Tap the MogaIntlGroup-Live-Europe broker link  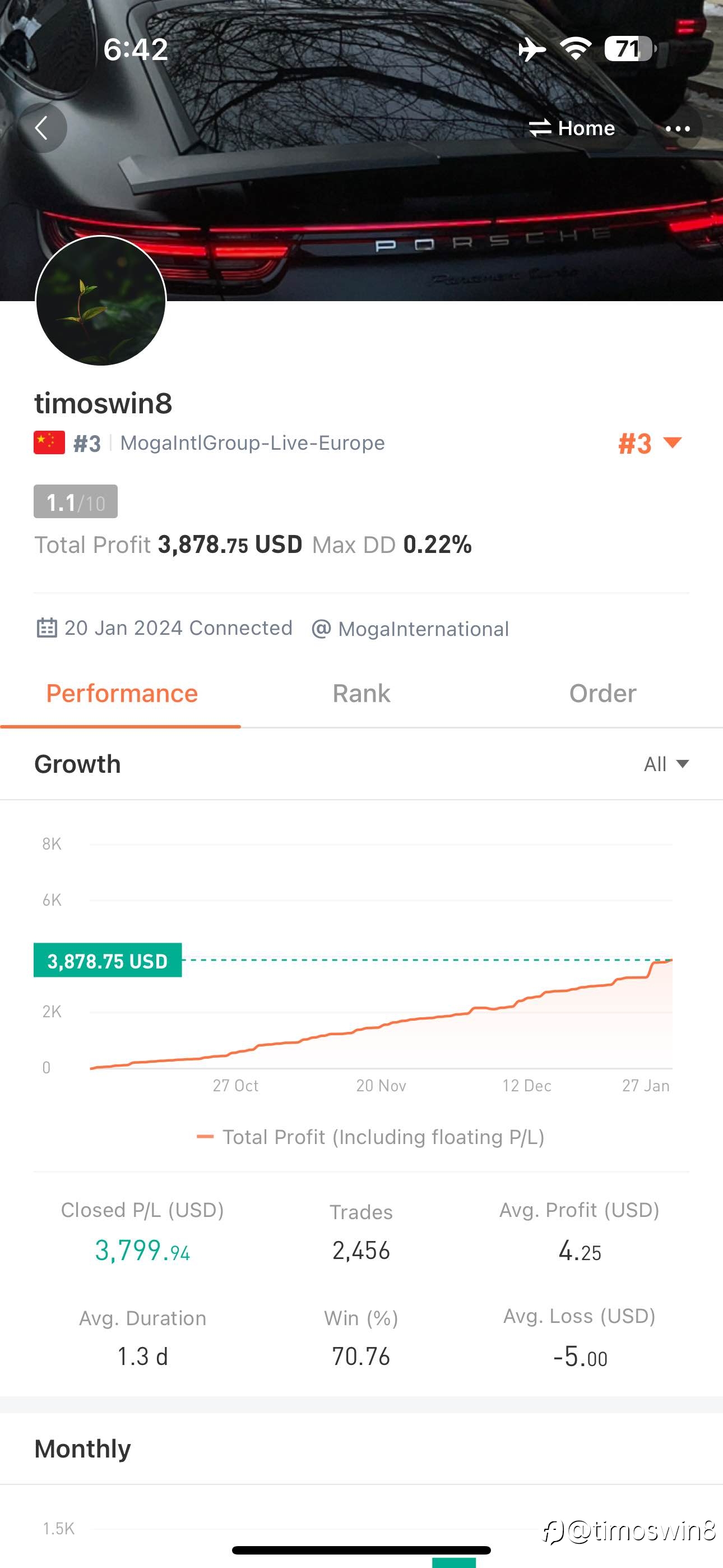[253, 442]
